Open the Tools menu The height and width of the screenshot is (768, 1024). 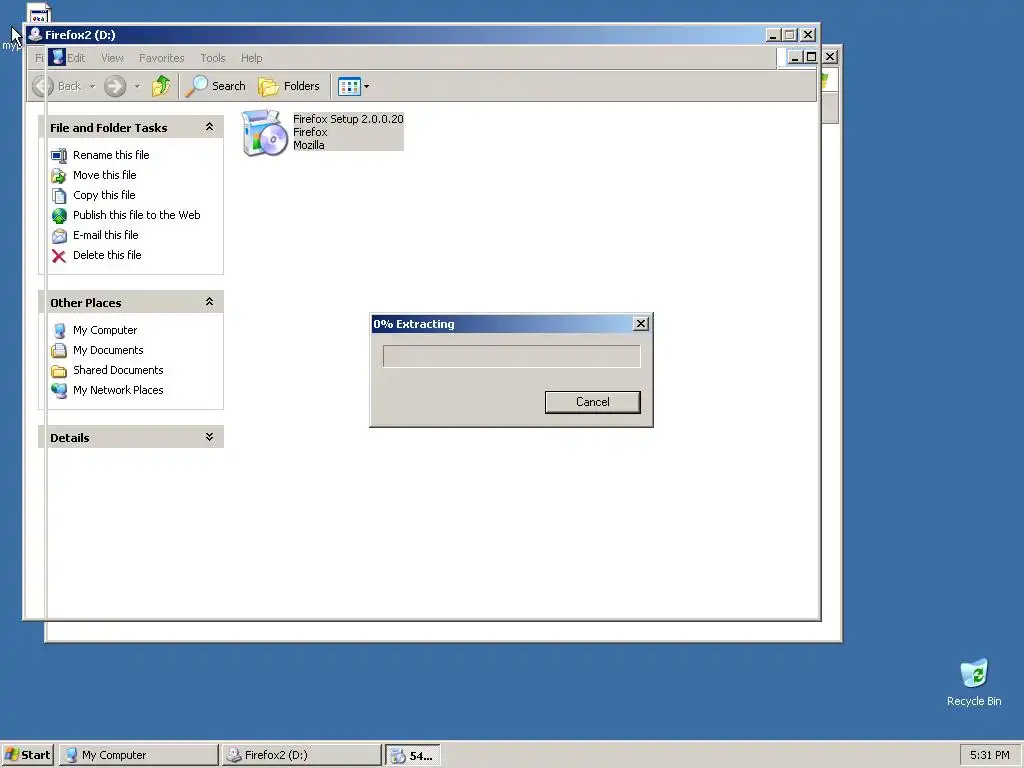point(213,58)
